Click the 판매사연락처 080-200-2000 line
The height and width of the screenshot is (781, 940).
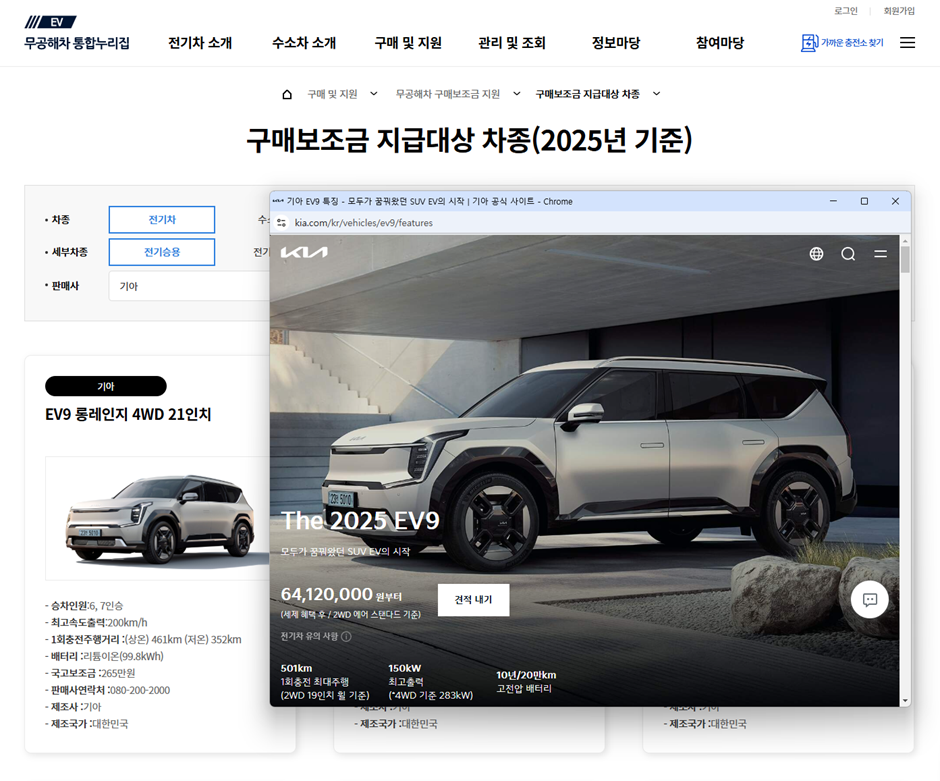tap(107, 690)
